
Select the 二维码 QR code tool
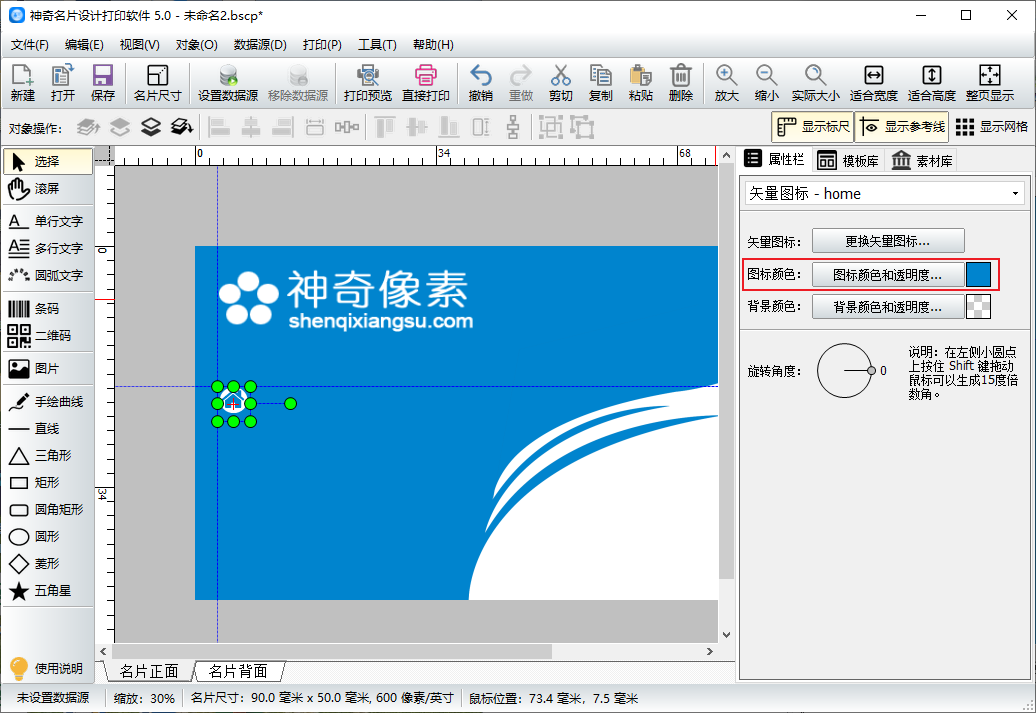48,336
